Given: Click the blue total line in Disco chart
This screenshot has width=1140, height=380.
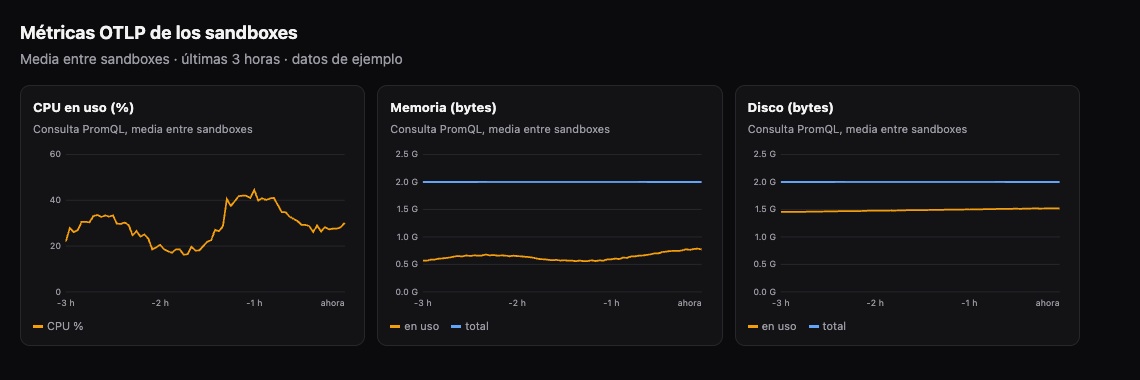Looking at the screenshot, I should 920,182.
